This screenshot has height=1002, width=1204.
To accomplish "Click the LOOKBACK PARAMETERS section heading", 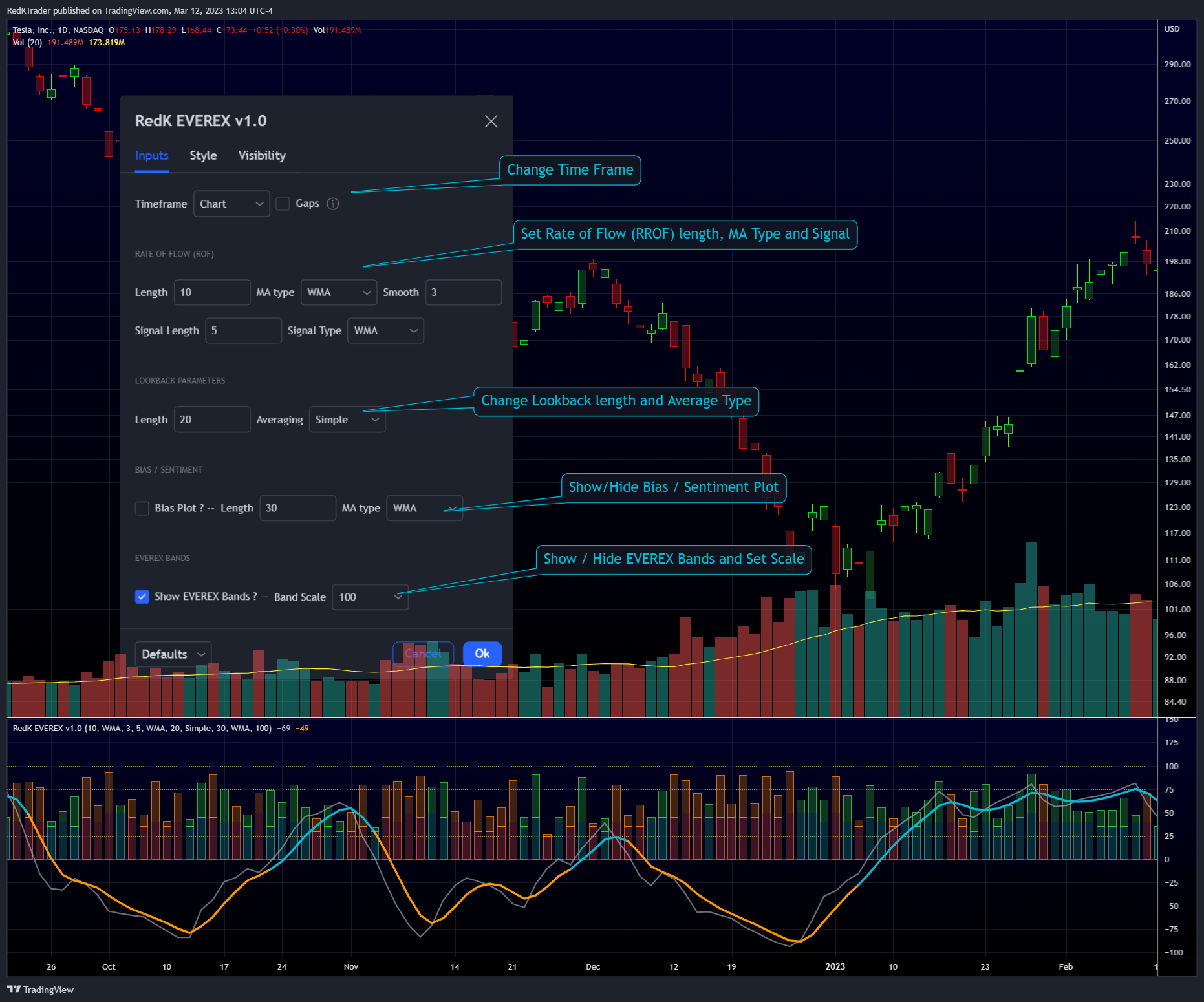I will point(180,381).
